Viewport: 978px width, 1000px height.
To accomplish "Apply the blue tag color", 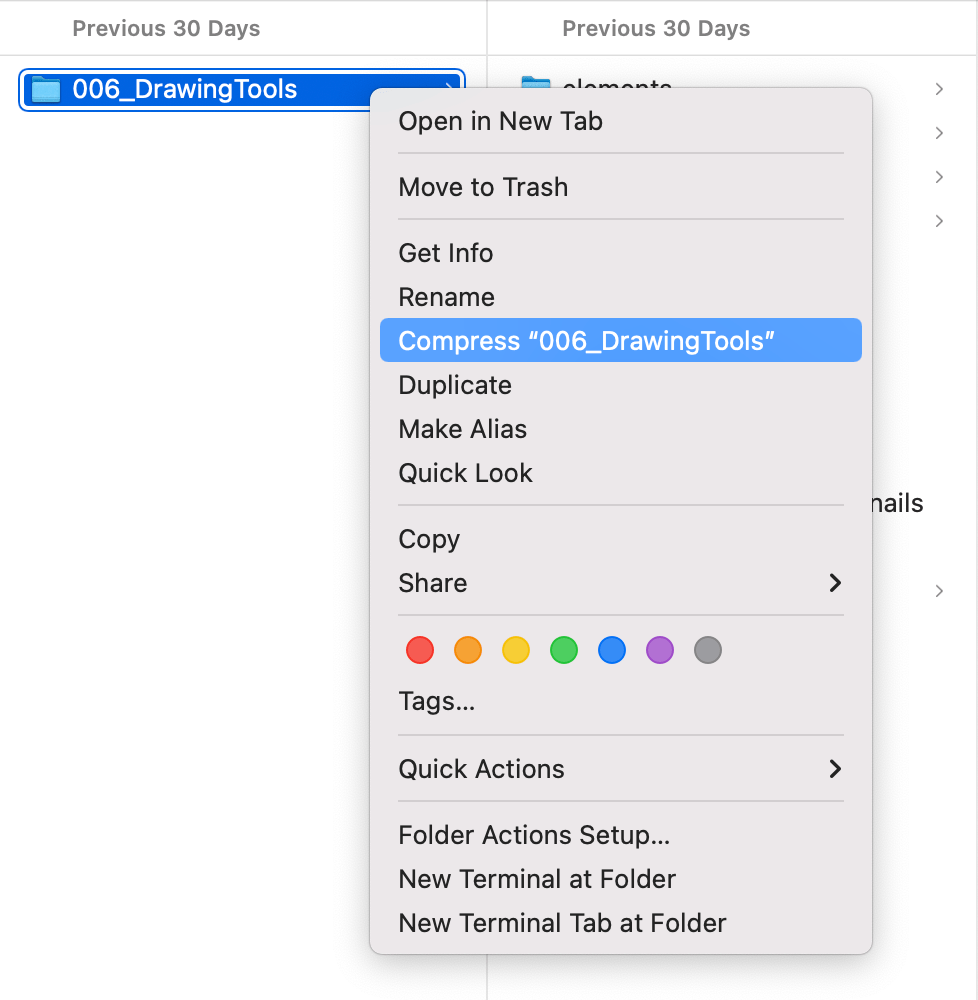I will [x=612, y=651].
